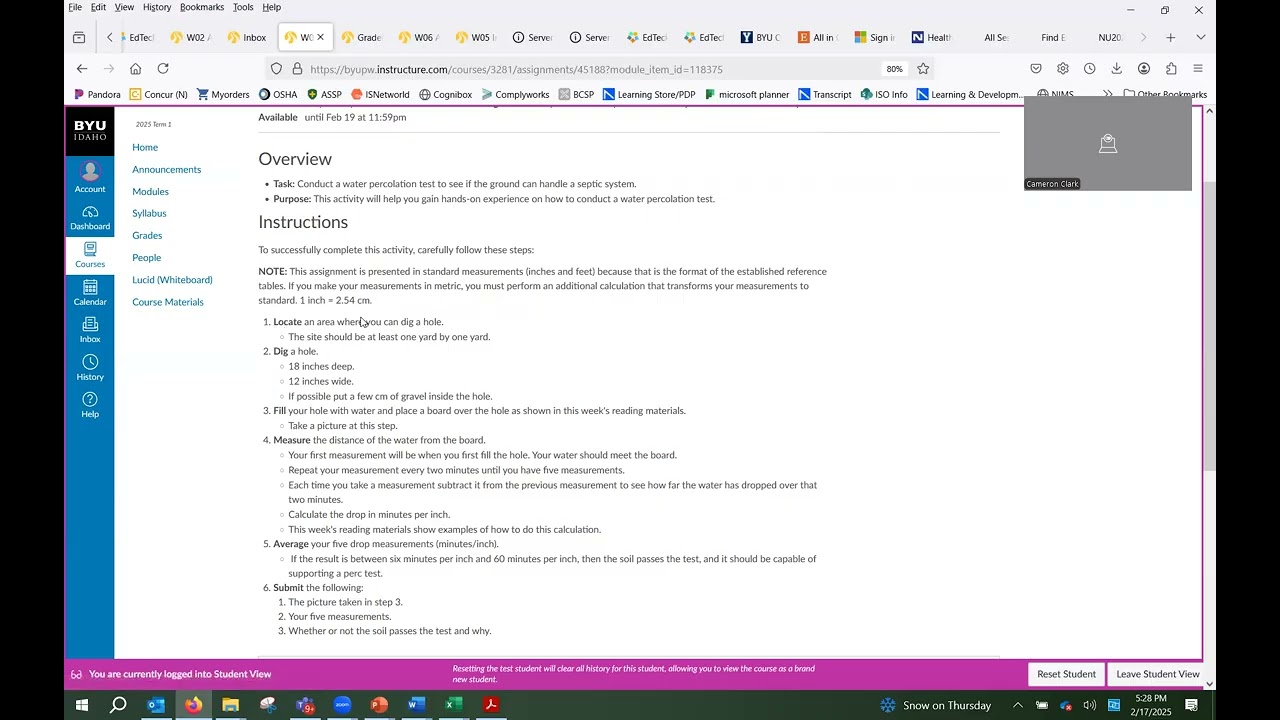The width and height of the screenshot is (1280, 720).
Task: Switch to the Inbox browser tab
Action: click(247, 38)
